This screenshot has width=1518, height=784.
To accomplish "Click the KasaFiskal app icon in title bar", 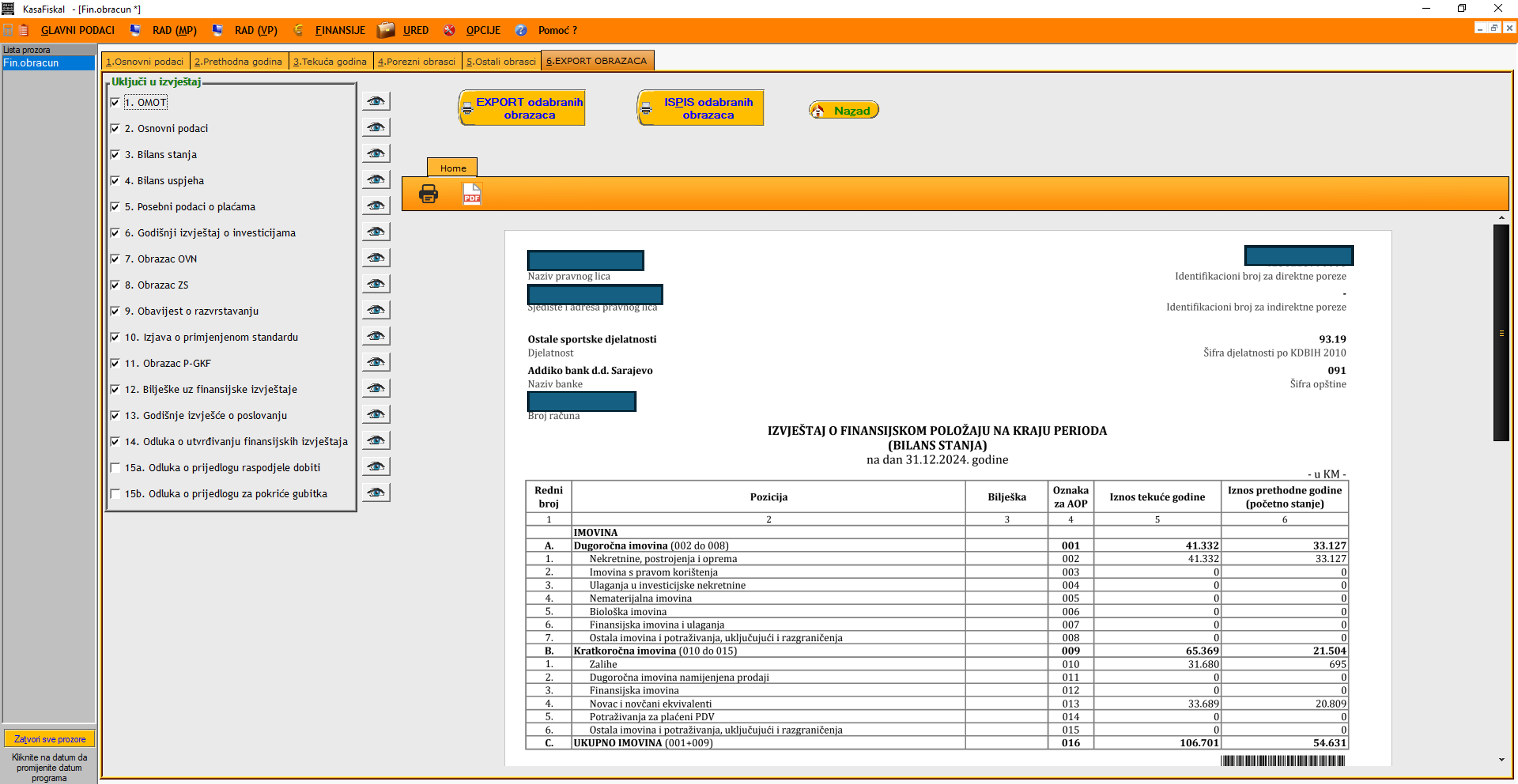I will (x=8, y=8).
